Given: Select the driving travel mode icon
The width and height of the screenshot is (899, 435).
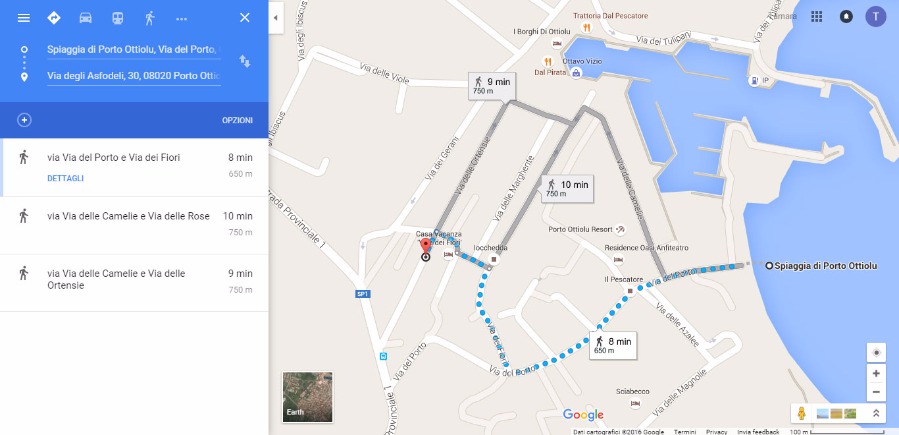Looking at the screenshot, I should (x=85, y=18).
